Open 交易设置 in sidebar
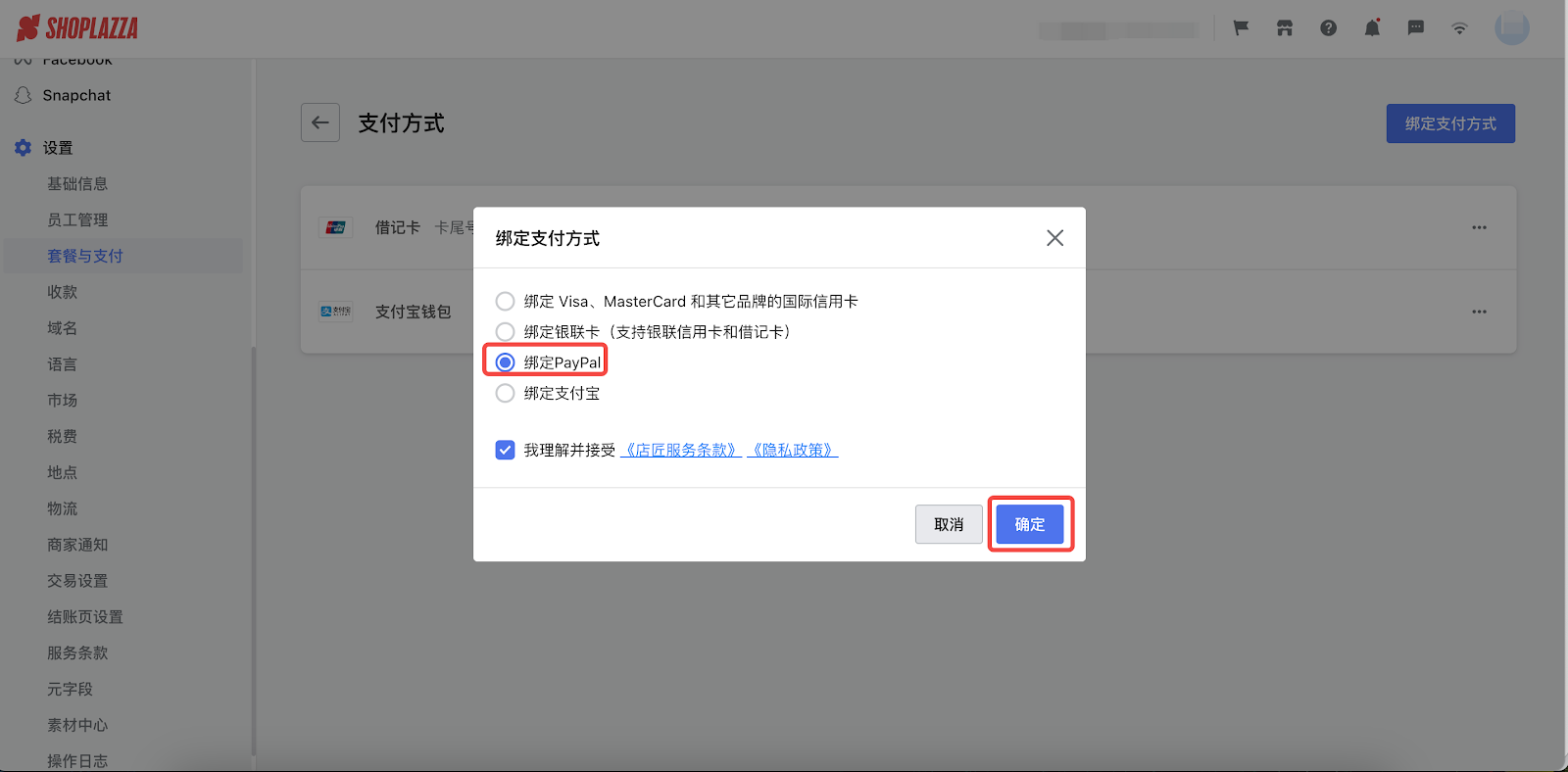1568x772 pixels. (77, 581)
